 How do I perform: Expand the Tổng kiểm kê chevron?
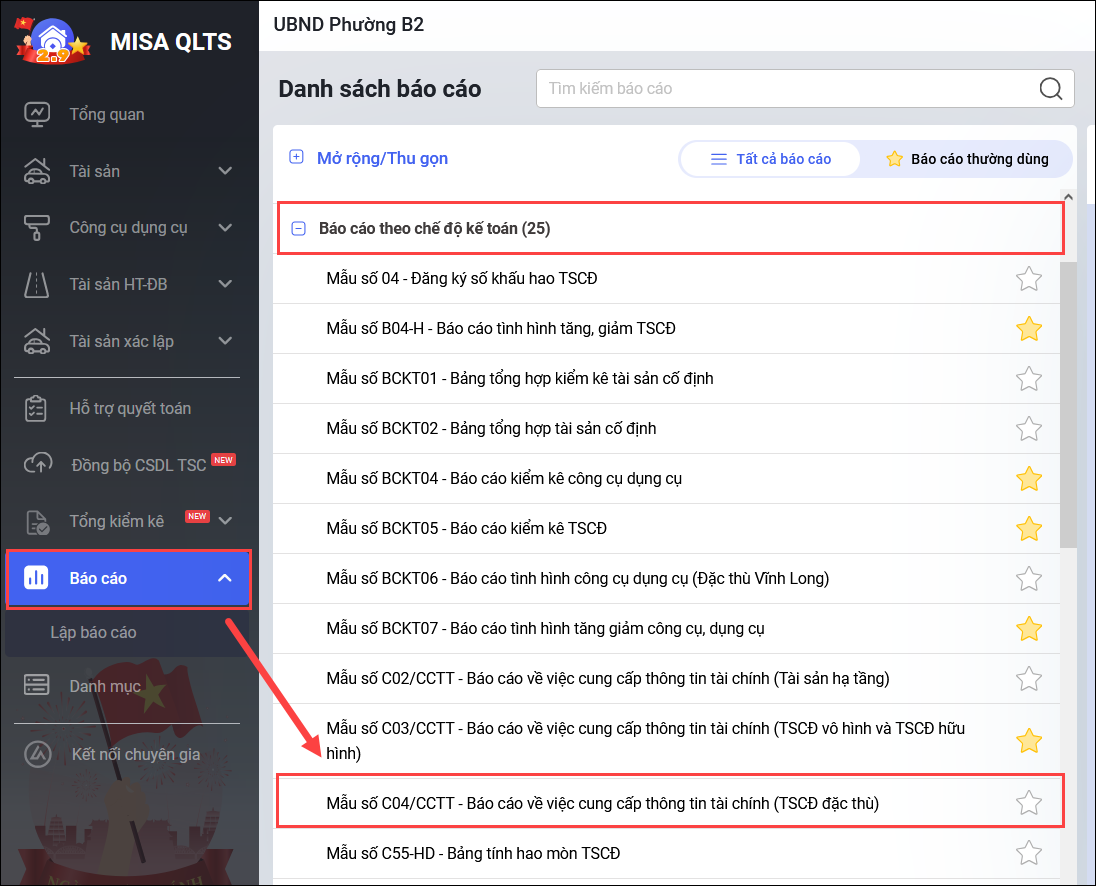coord(225,521)
